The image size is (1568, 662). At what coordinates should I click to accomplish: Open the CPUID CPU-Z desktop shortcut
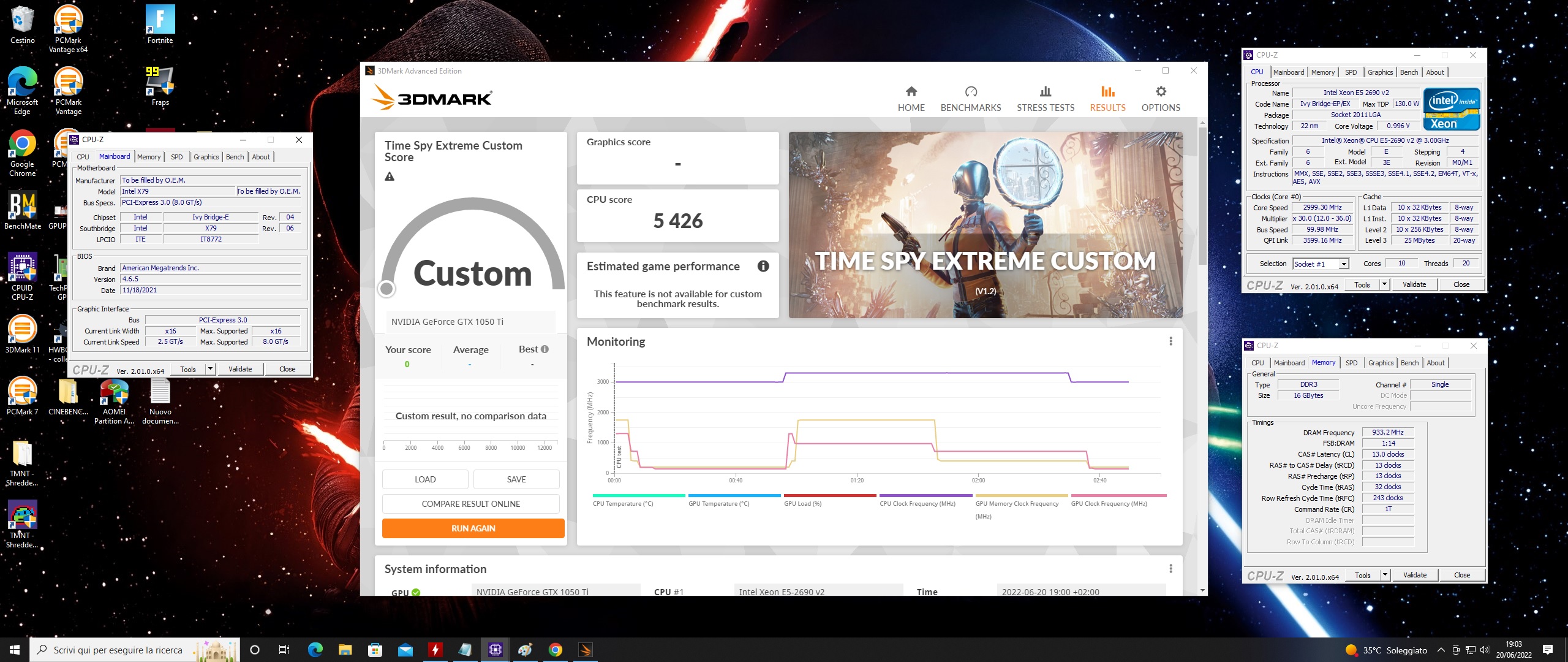(23, 276)
